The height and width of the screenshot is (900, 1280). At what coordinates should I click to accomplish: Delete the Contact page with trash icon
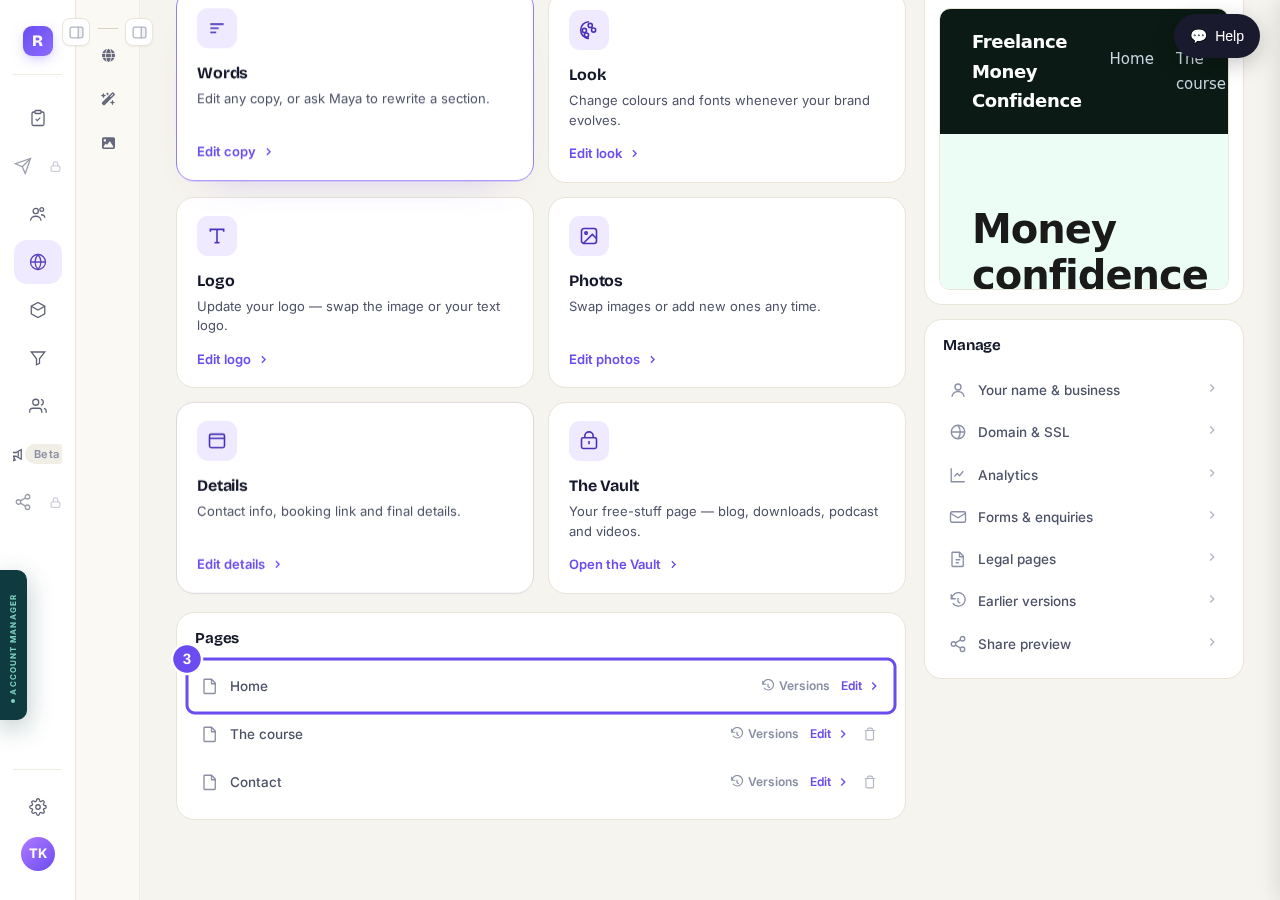[870, 782]
